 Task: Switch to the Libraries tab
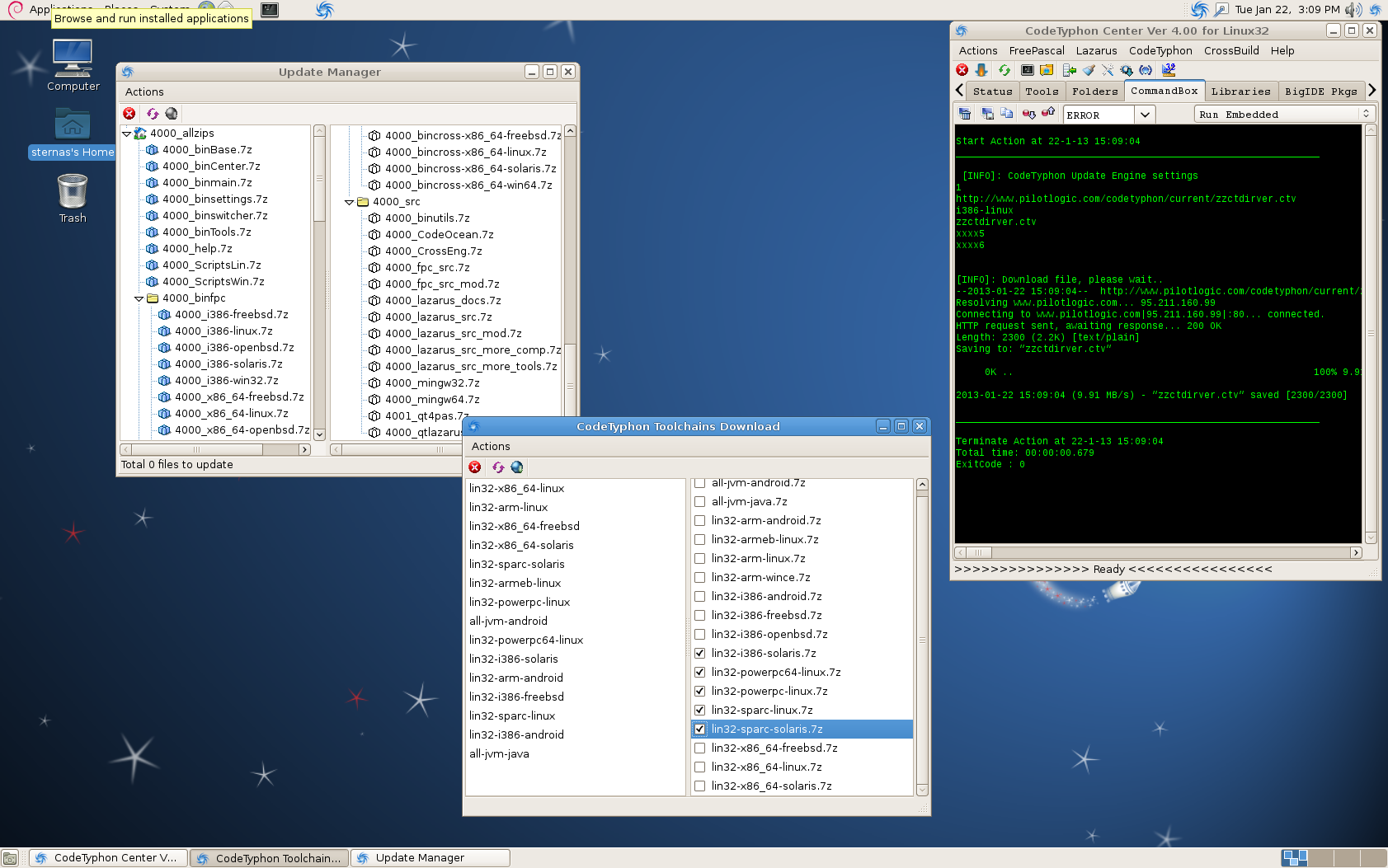(x=1240, y=91)
